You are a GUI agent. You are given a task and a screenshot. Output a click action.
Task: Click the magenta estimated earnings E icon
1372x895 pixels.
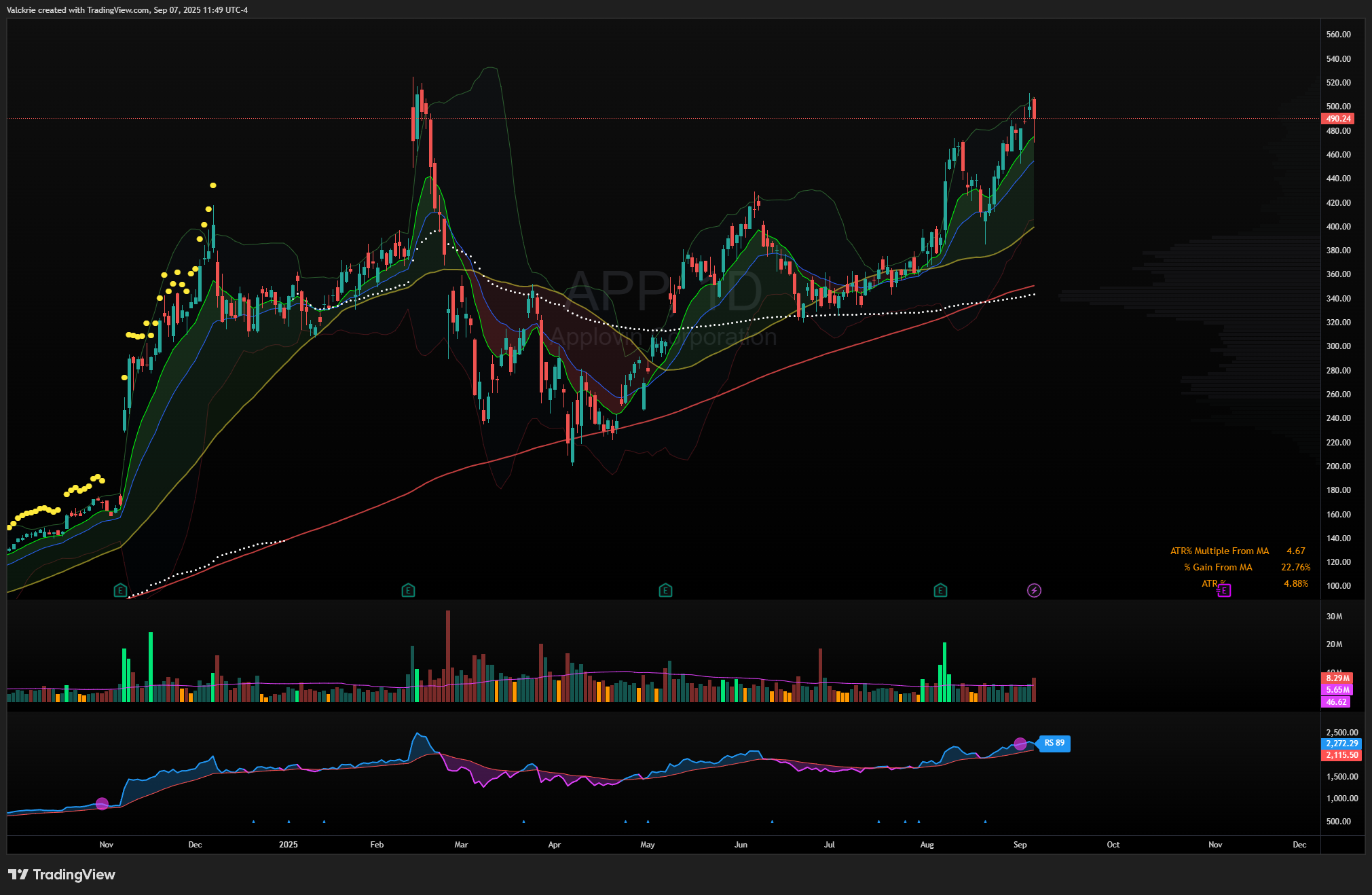(x=1223, y=590)
